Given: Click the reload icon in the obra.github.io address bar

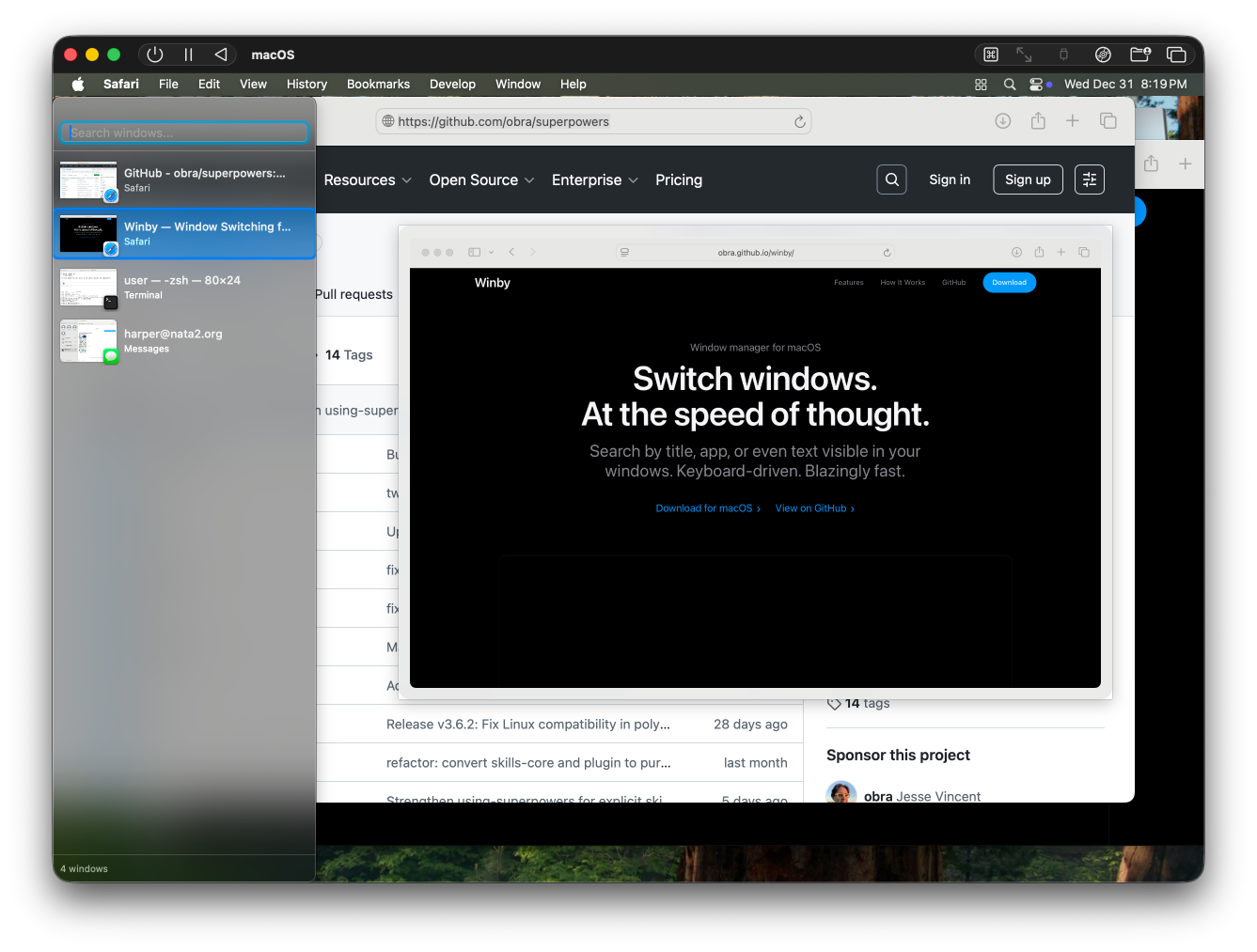Looking at the screenshot, I should pos(887,252).
